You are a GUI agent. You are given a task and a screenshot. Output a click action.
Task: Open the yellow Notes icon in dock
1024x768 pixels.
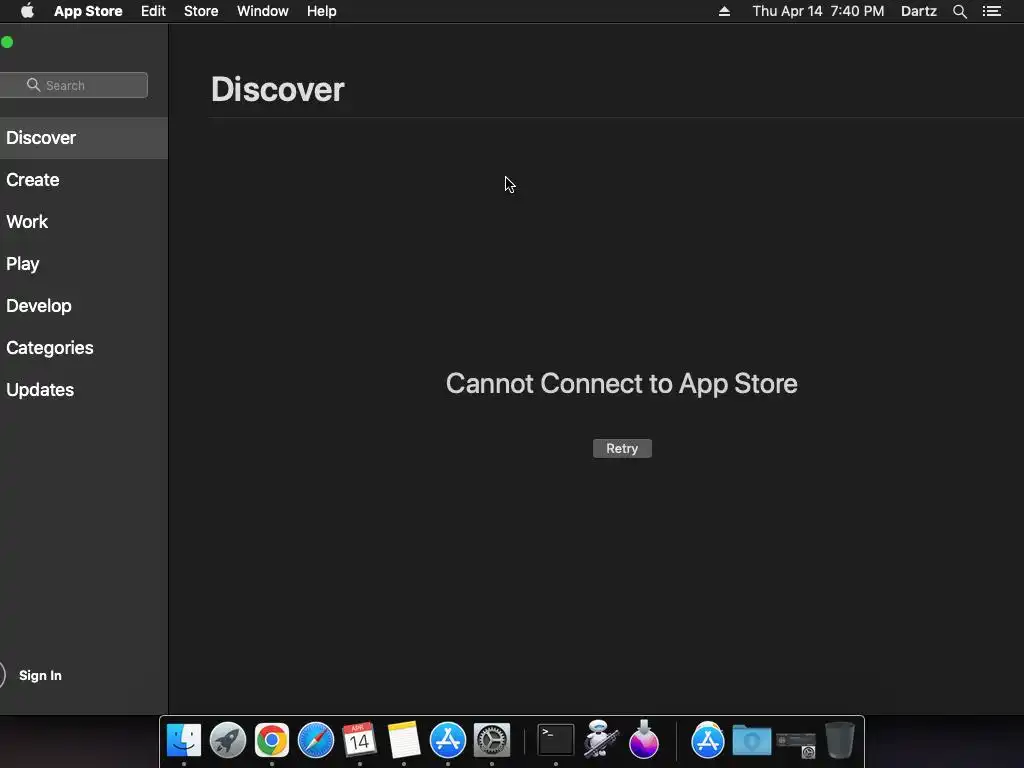[404, 741]
